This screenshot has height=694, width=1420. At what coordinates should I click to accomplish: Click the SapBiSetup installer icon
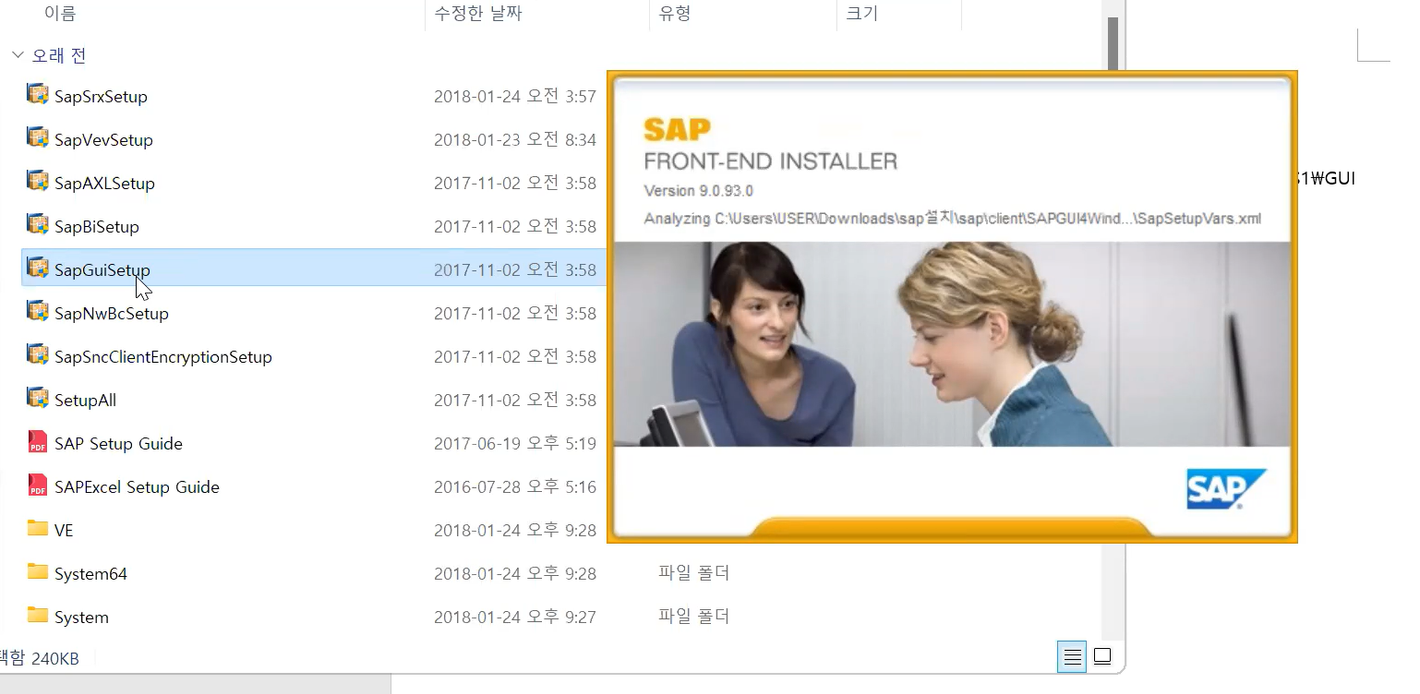pyautogui.click(x=38, y=224)
